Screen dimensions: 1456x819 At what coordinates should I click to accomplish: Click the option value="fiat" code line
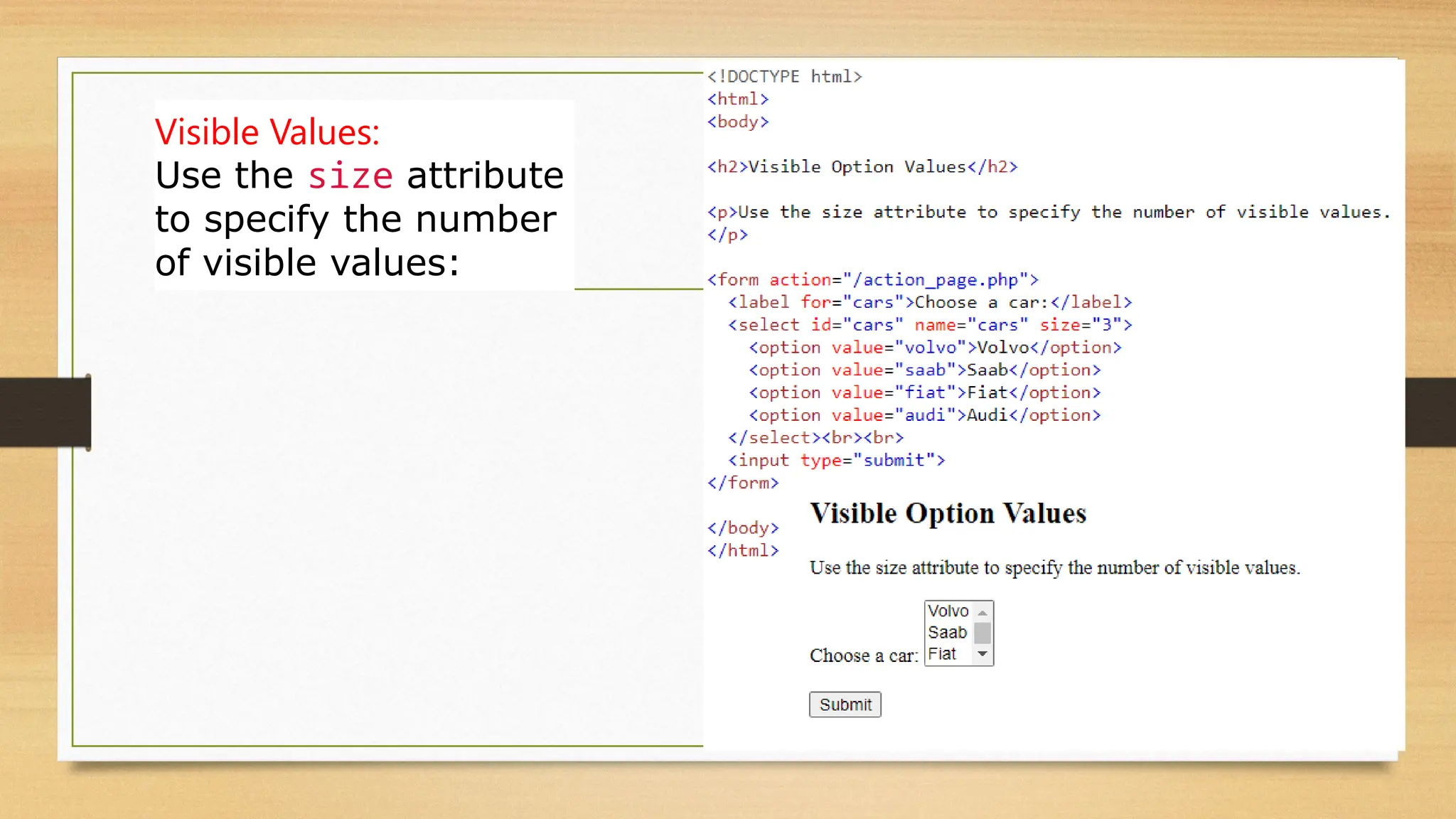coord(925,393)
